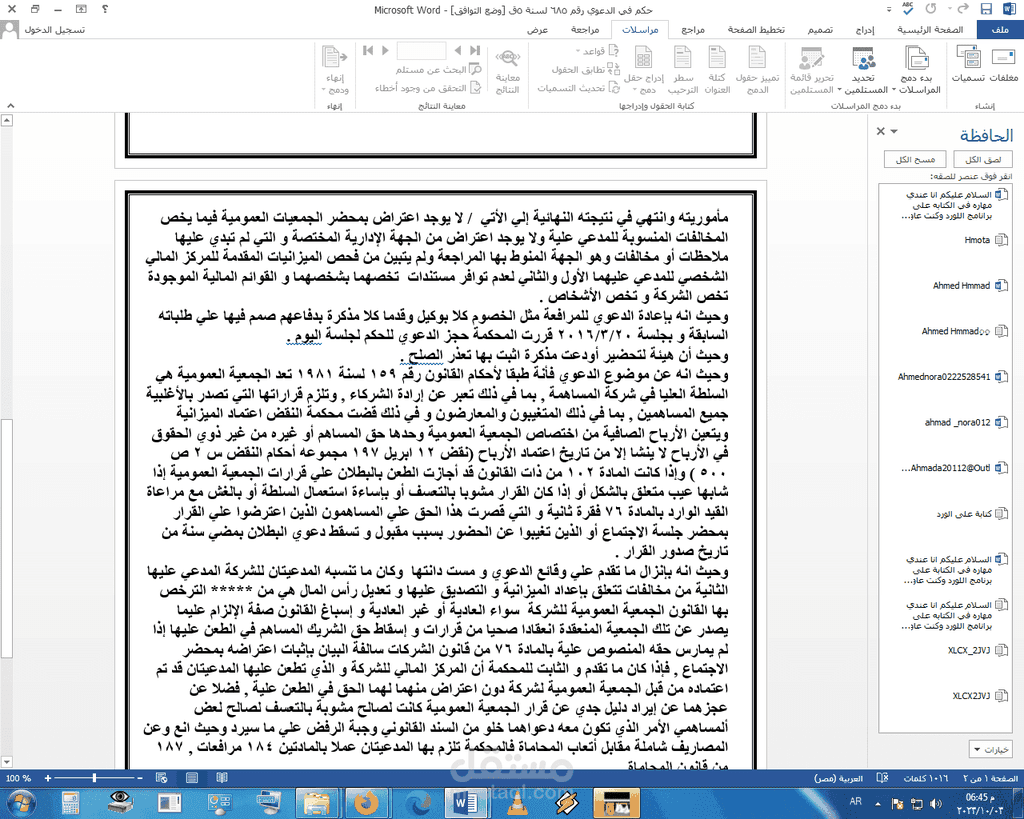Open Finish & Merge (إنهاء ودمج) dropdown
1024x819 pixels.
(x=335, y=69)
